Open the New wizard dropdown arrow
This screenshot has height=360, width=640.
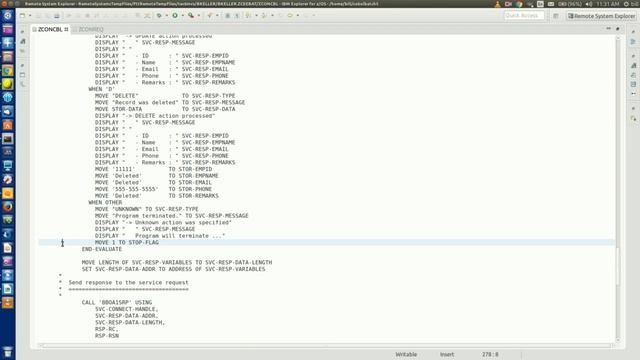(x=30, y=16)
